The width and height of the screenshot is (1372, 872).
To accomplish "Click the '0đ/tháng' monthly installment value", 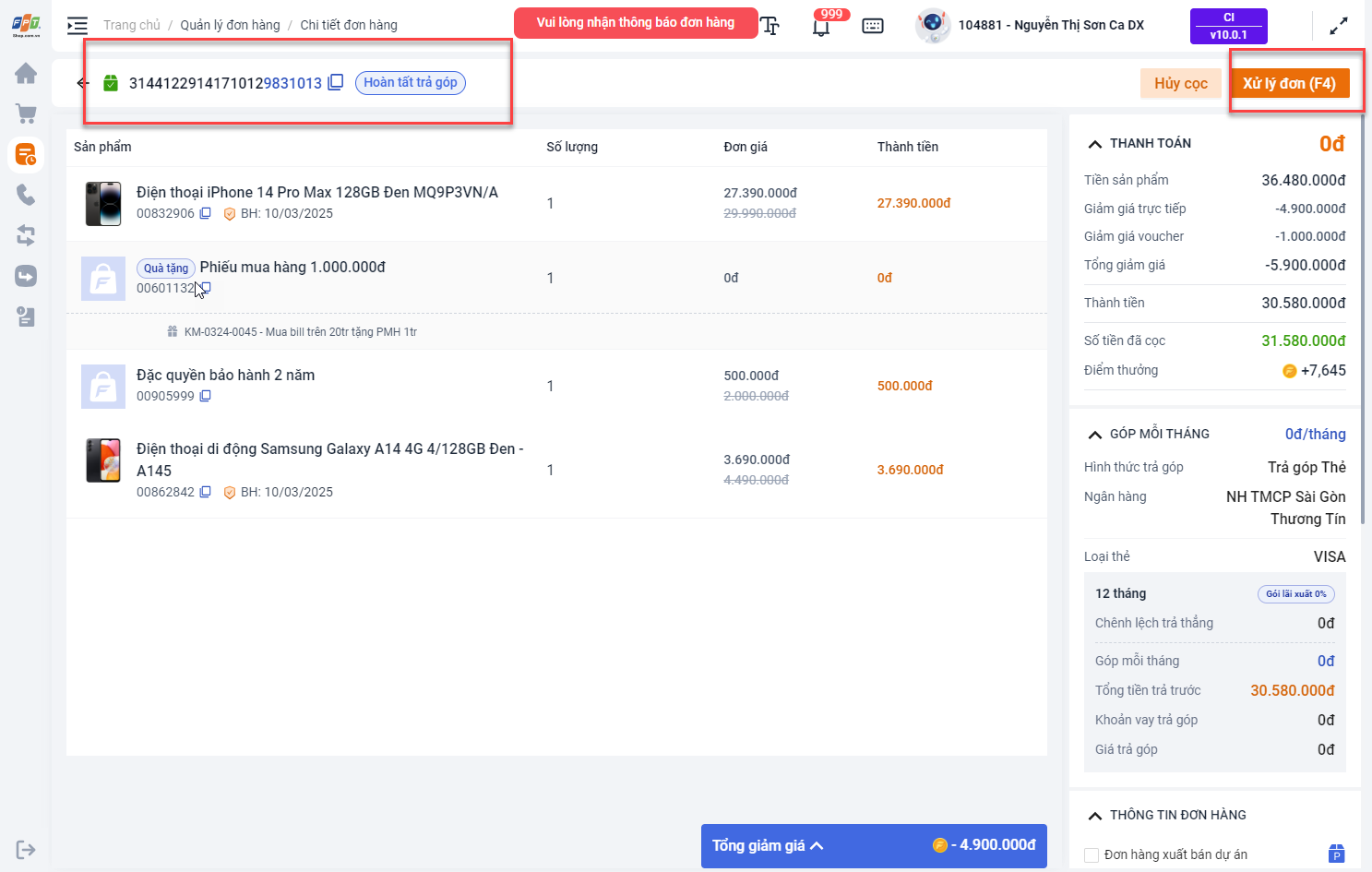I will pos(1316,434).
